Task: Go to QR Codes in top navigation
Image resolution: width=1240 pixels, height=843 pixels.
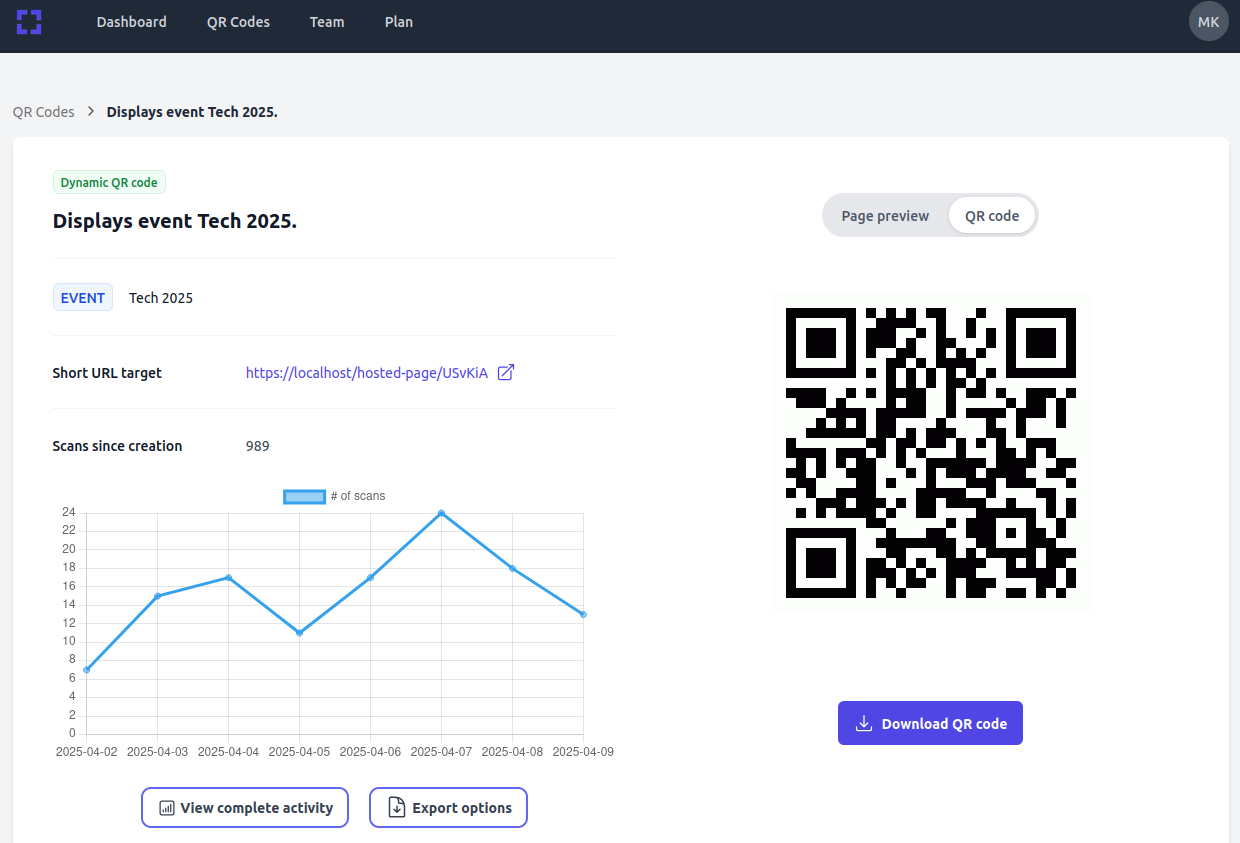Action: pos(238,22)
